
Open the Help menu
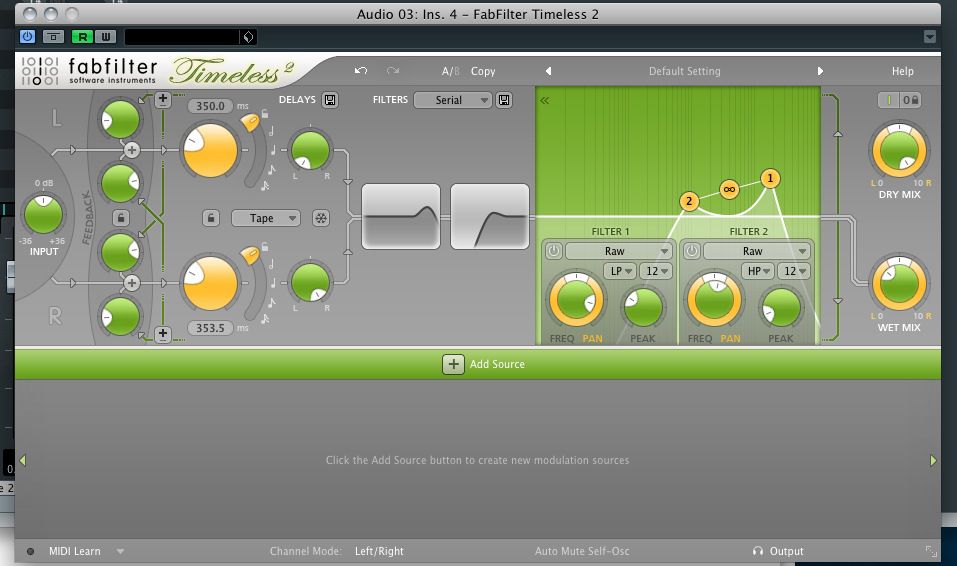pyautogui.click(x=902, y=71)
